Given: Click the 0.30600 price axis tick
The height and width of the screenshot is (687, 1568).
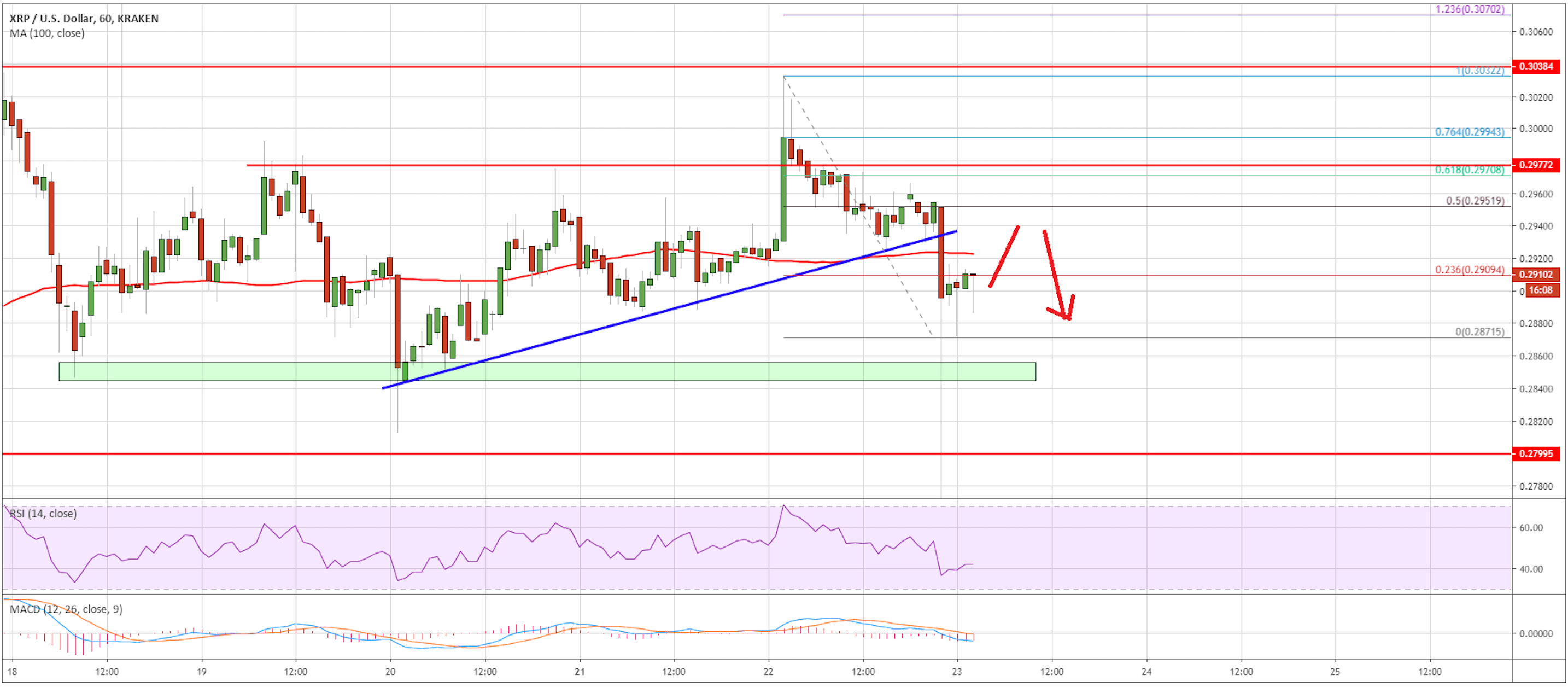Looking at the screenshot, I should pyautogui.click(x=1536, y=32).
